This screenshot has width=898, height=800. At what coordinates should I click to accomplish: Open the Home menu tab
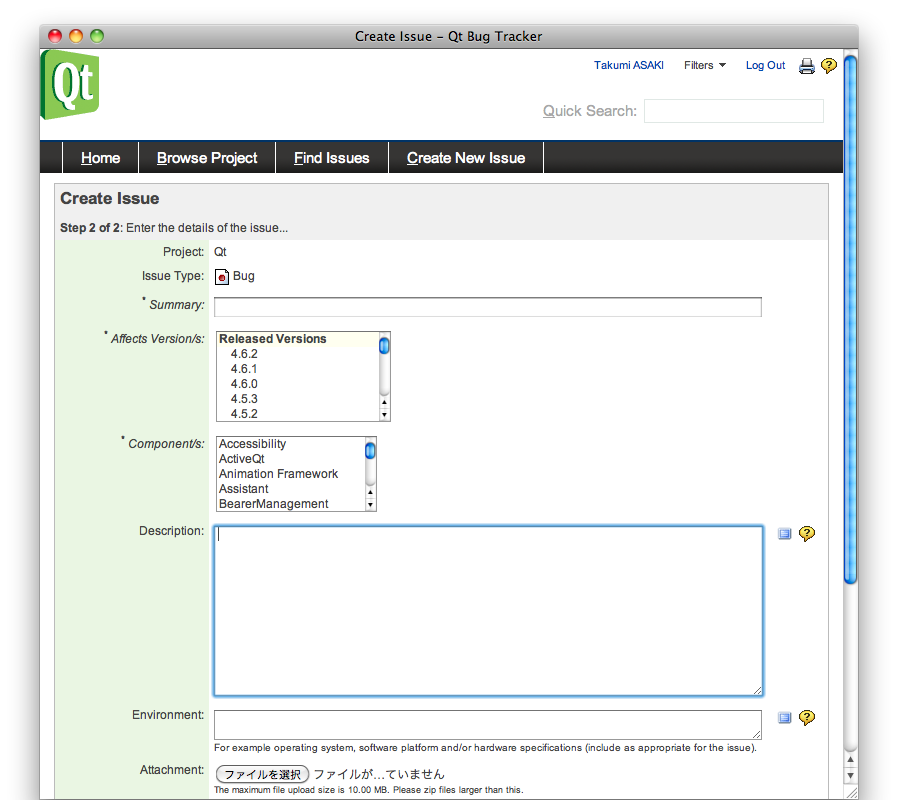(x=100, y=158)
